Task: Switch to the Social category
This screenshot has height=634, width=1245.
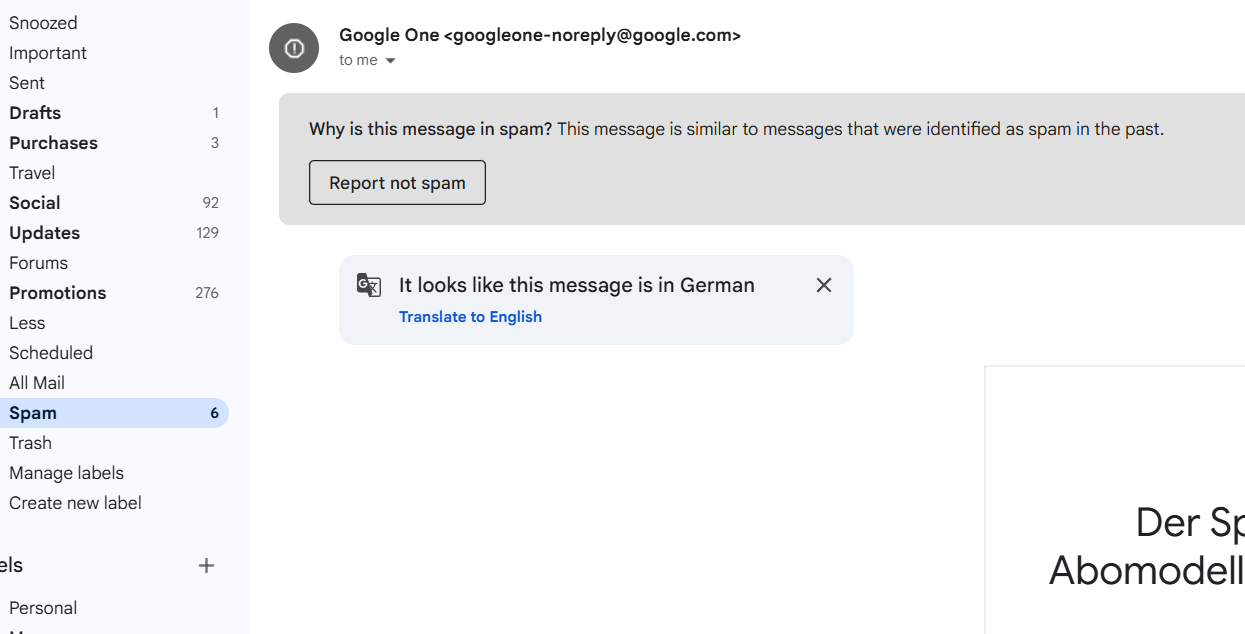Action: click(x=34, y=202)
